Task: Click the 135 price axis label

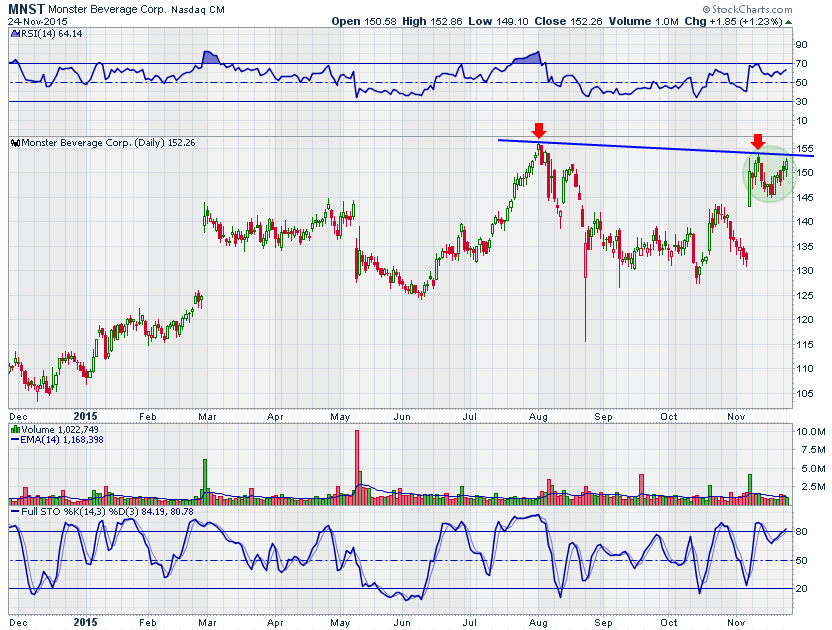Action: click(804, 246)
